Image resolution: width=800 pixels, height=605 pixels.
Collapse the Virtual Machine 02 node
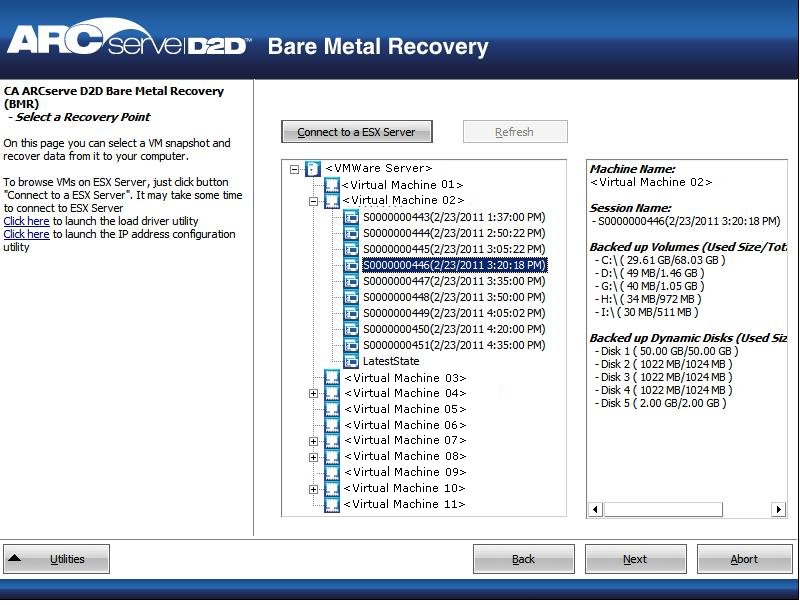pos(313,201)
